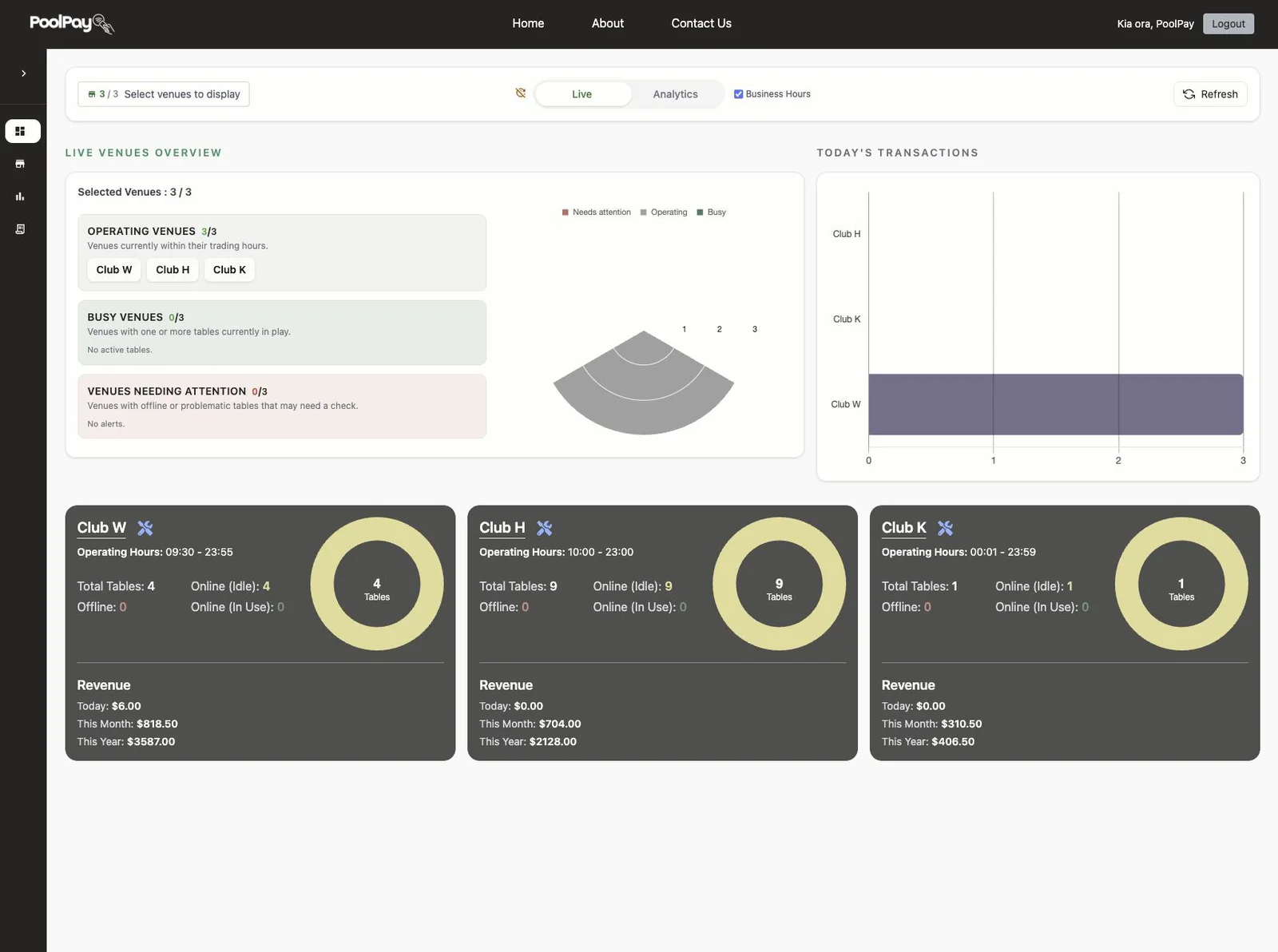
Task: Click the BUSY VENUES heading
Action: [125, 318]
